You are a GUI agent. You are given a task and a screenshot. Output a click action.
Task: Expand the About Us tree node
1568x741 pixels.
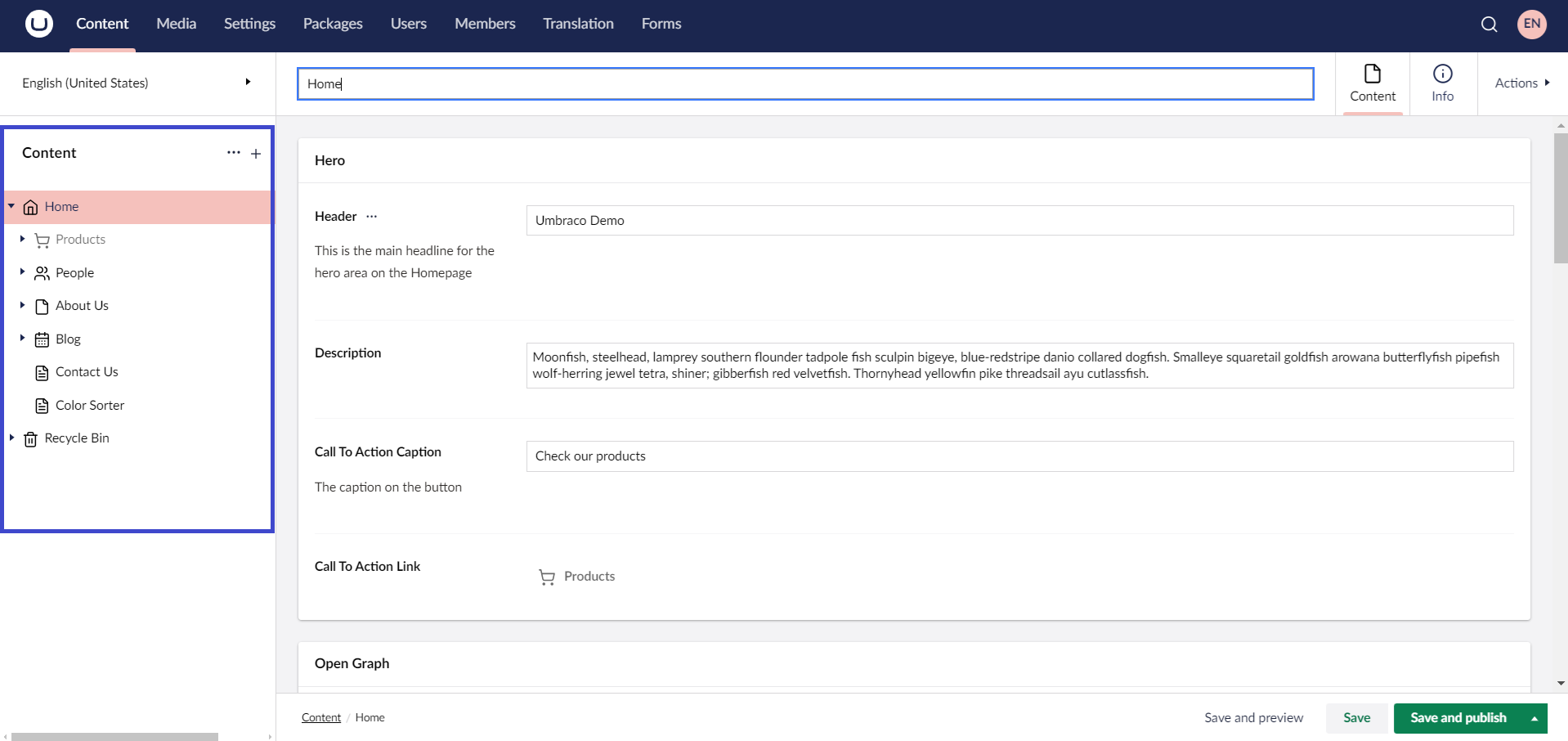coord(21,306)
